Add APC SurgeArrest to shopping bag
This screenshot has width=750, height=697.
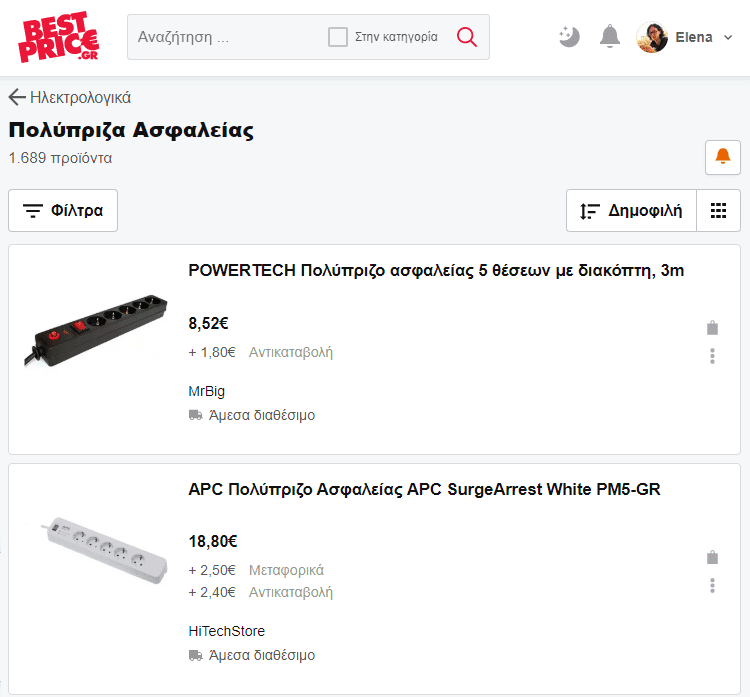coord(712,557)
